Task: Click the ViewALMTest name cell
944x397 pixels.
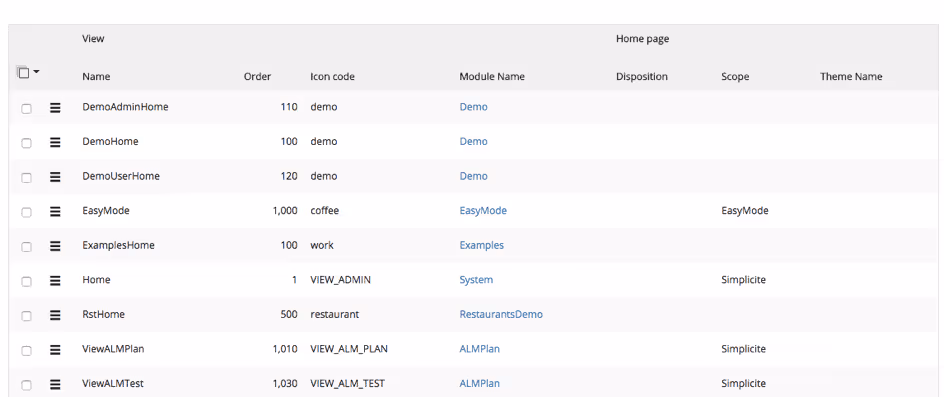Action: [113, 384]
